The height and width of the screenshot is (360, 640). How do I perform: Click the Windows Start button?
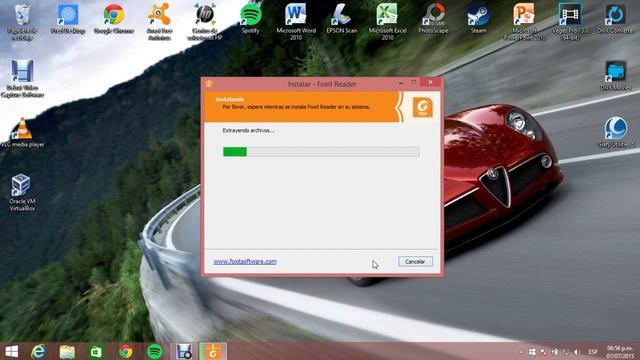[11, 351]
